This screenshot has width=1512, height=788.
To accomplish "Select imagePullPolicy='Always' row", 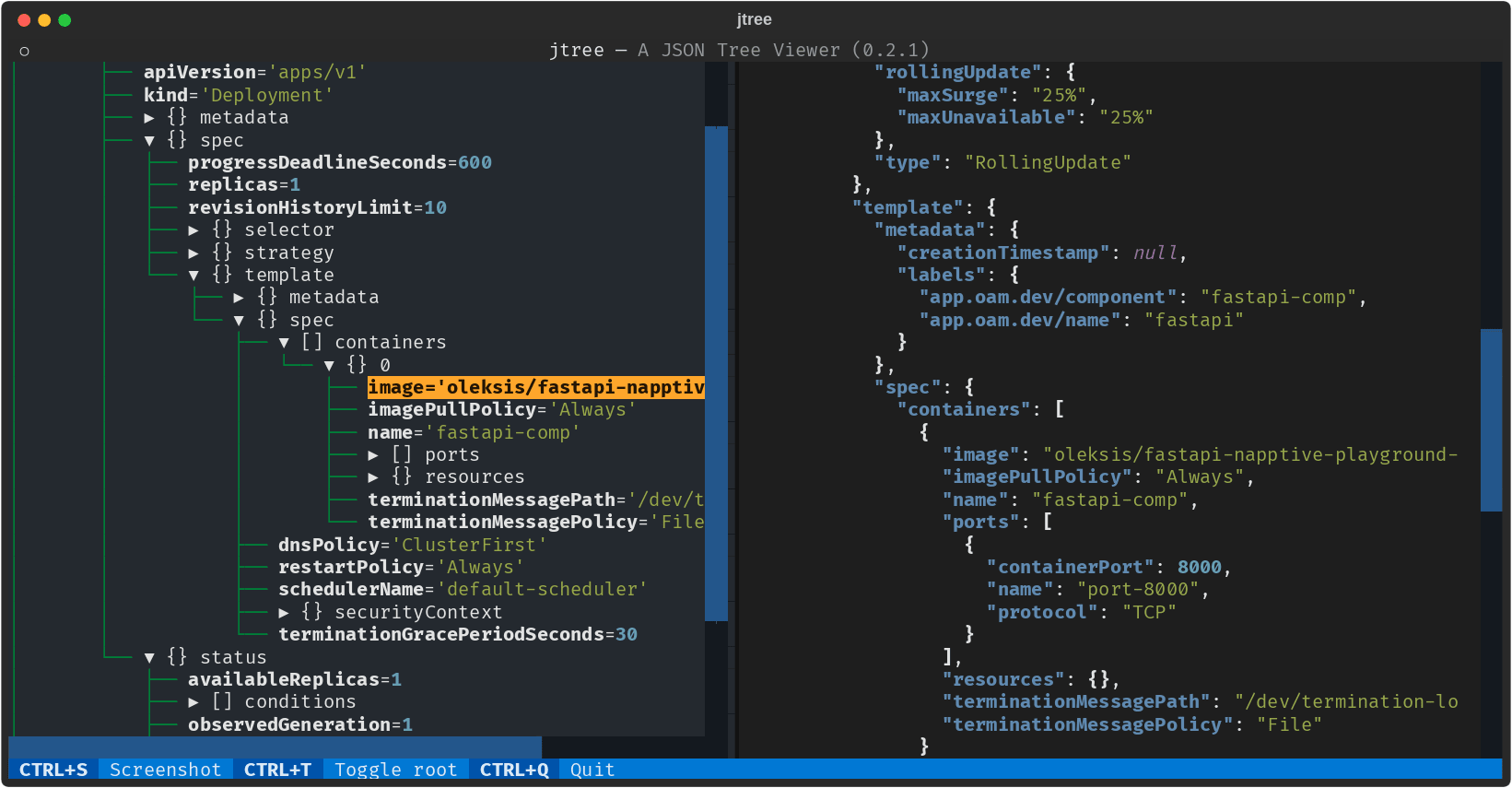I will tap(502, 410).
